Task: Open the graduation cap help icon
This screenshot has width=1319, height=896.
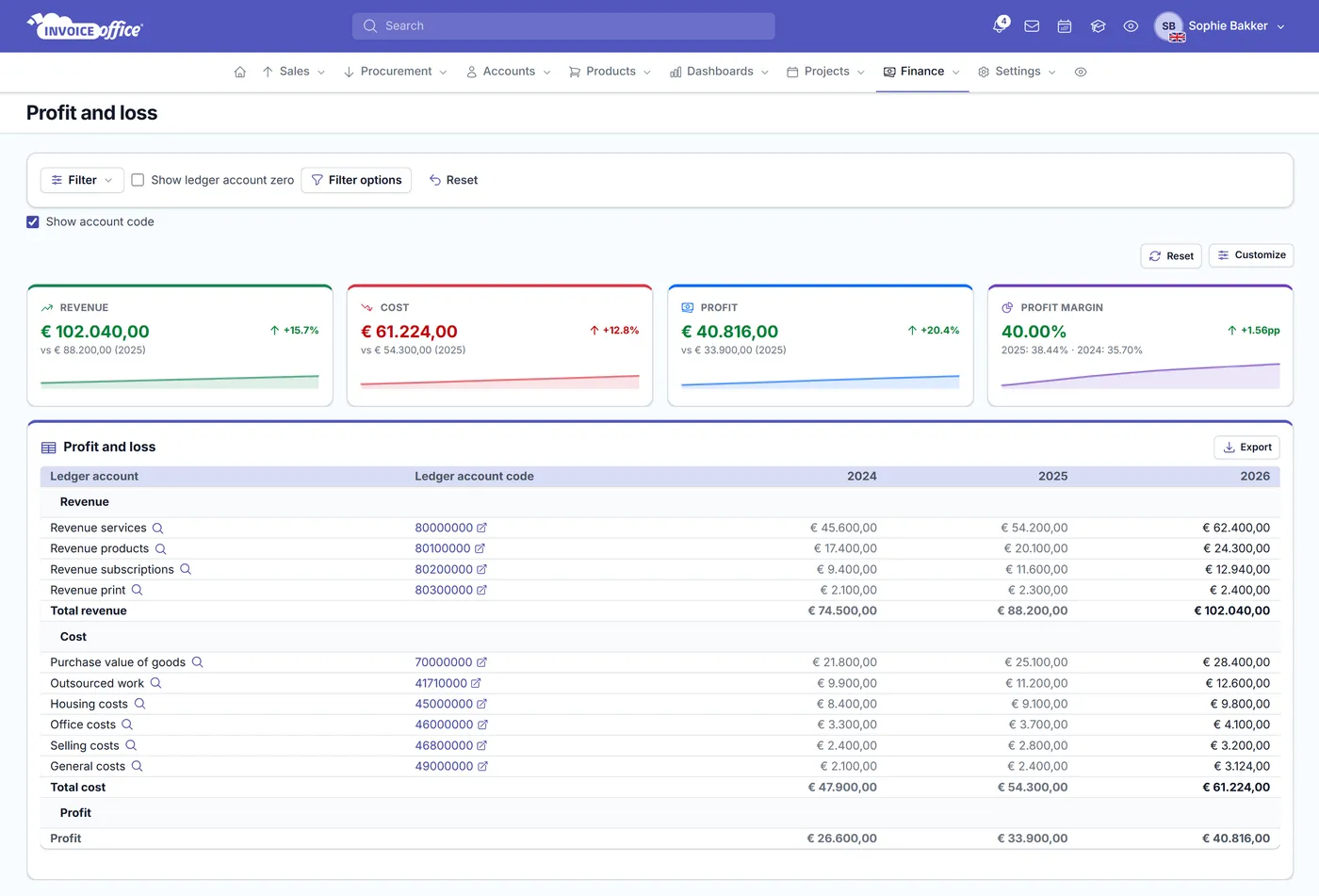Action: tap(1098, 26)
